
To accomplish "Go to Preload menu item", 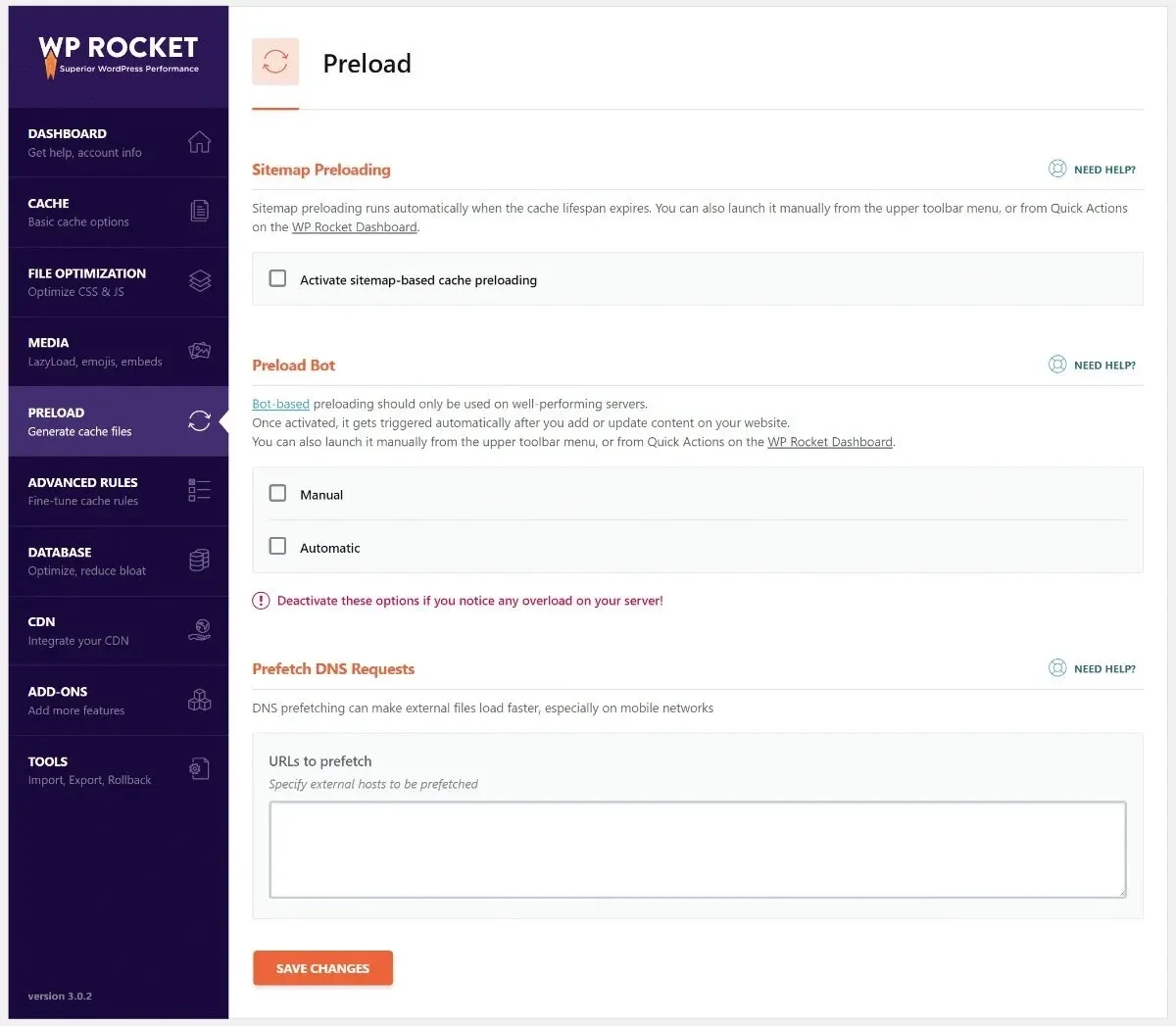I will pos(119,421).
